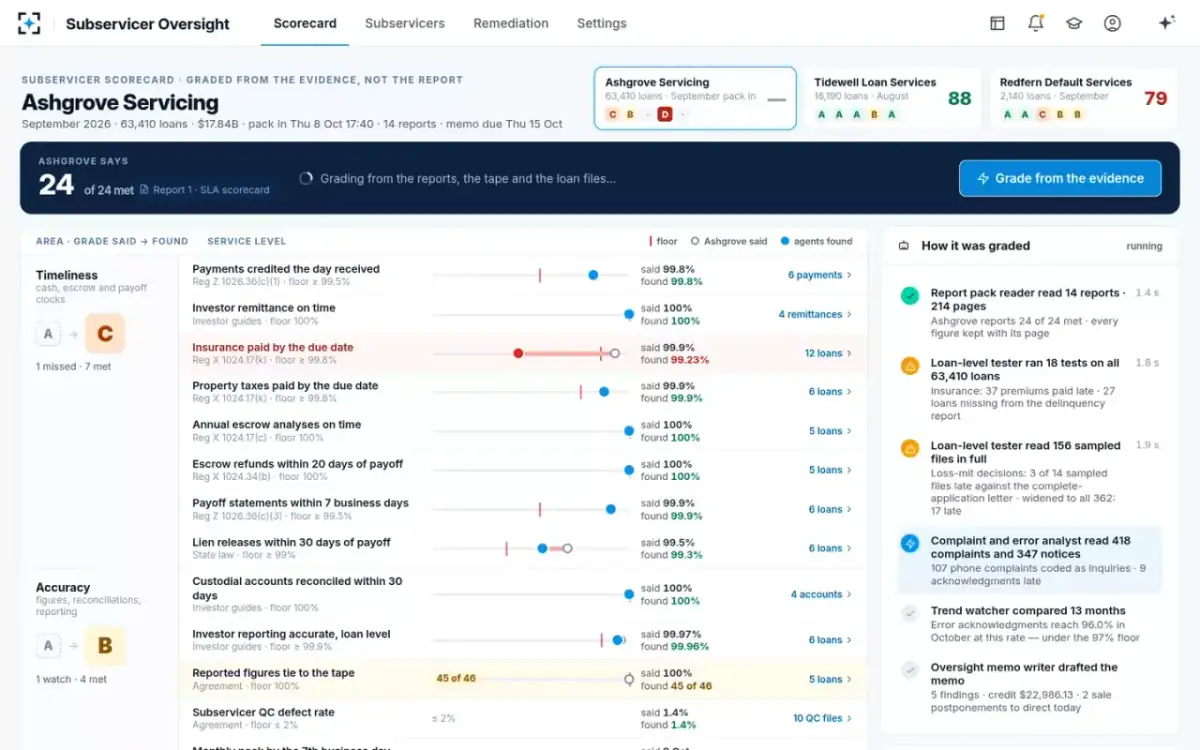Screen dimensions: 1200x750
Task: Open the layout panel icon in header
Action: [997, 23]
